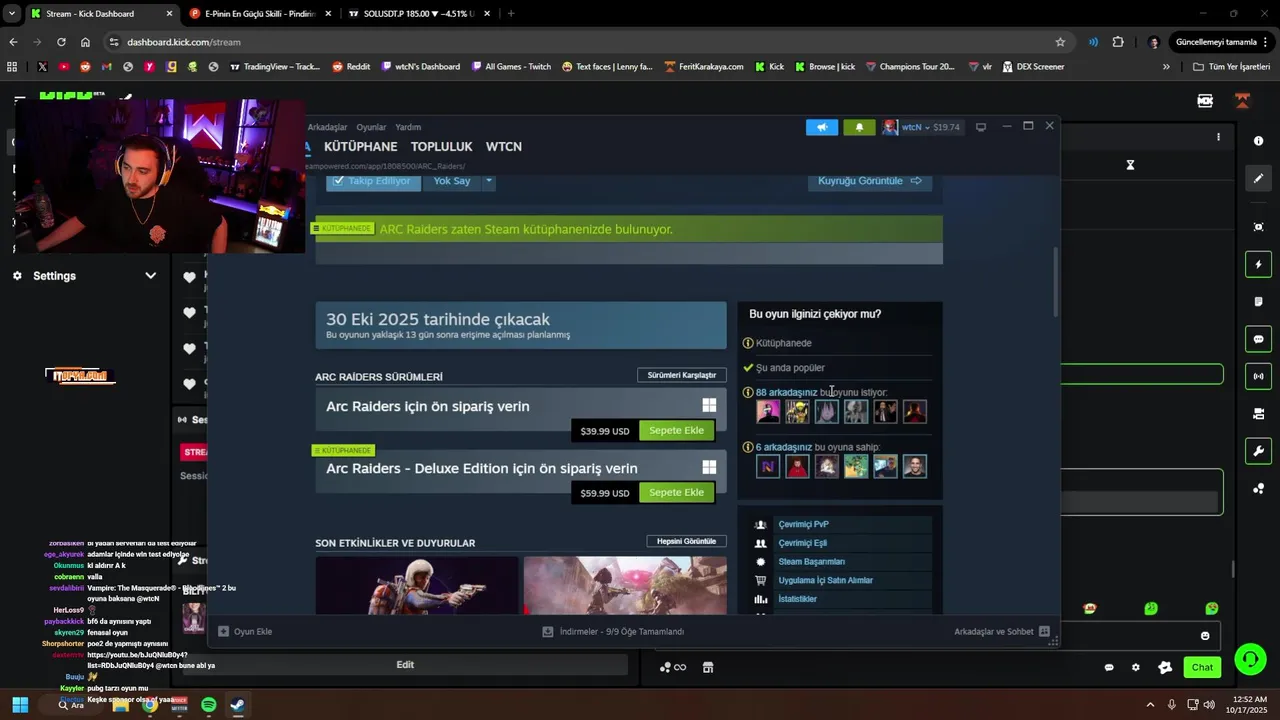This screenshot has width=1280, height=720.
Task: Open the KÜTÜPHANE tab in Steam
Action: (x=361, y=146)
